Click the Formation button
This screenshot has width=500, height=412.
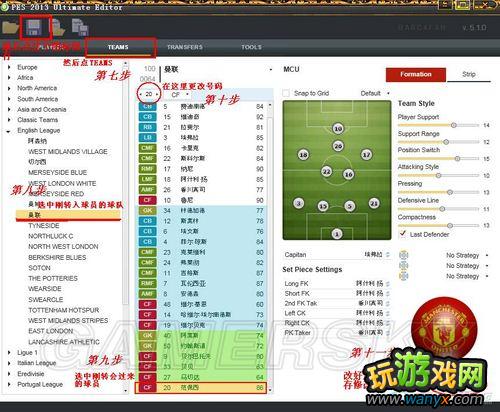pyautogui.click(x=416, y=75)
